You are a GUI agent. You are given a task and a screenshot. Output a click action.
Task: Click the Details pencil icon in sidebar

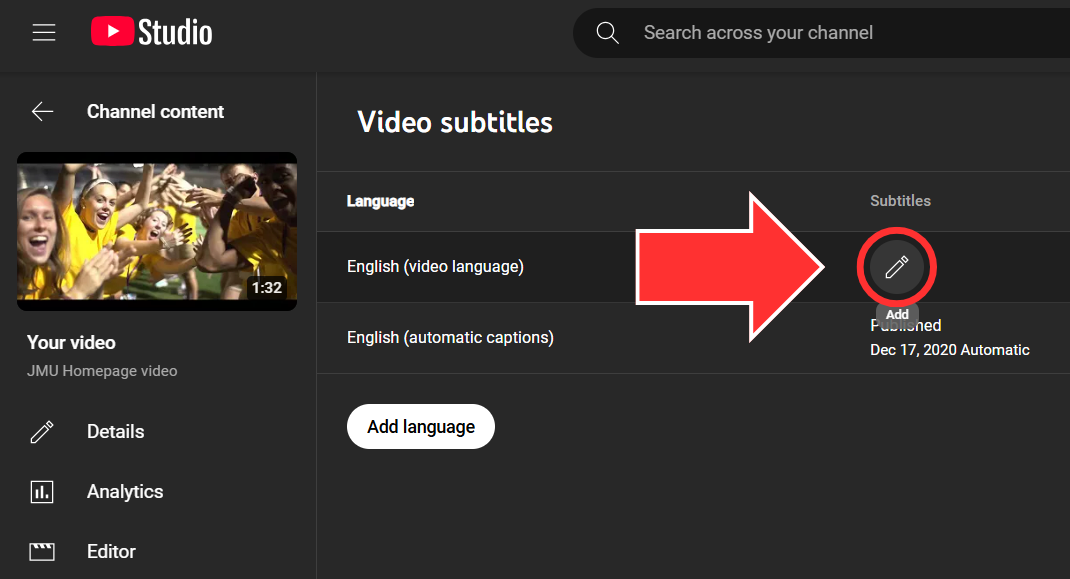[42, 432]
